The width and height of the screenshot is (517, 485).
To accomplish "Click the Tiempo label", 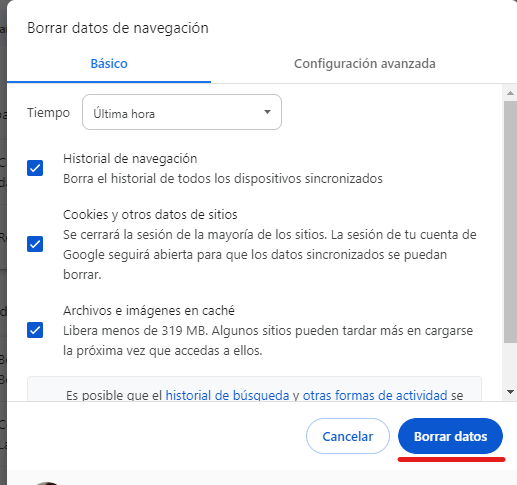I will point(48,113).
